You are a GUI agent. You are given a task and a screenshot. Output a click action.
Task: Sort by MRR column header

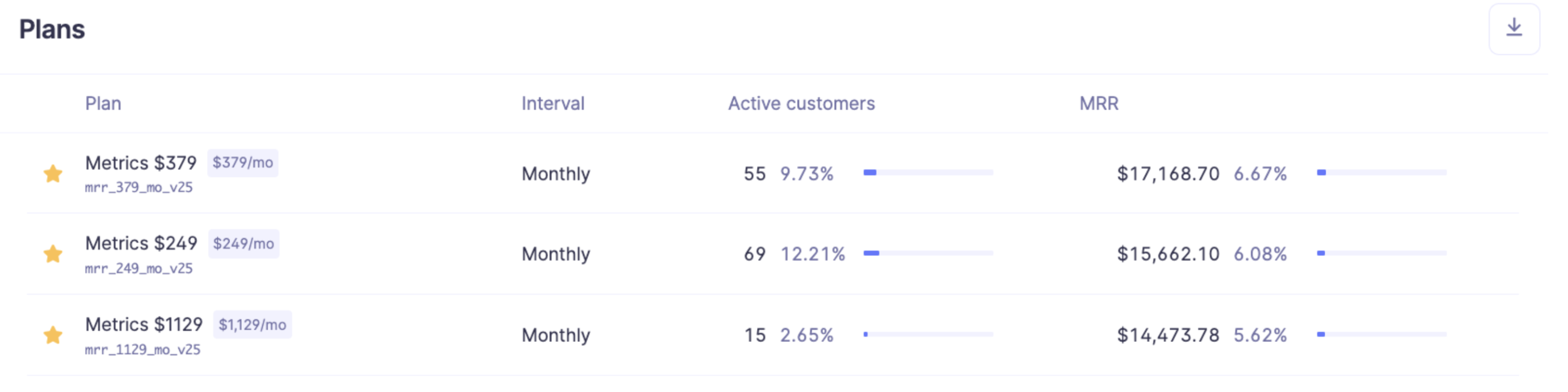(x=1098, y=104)
